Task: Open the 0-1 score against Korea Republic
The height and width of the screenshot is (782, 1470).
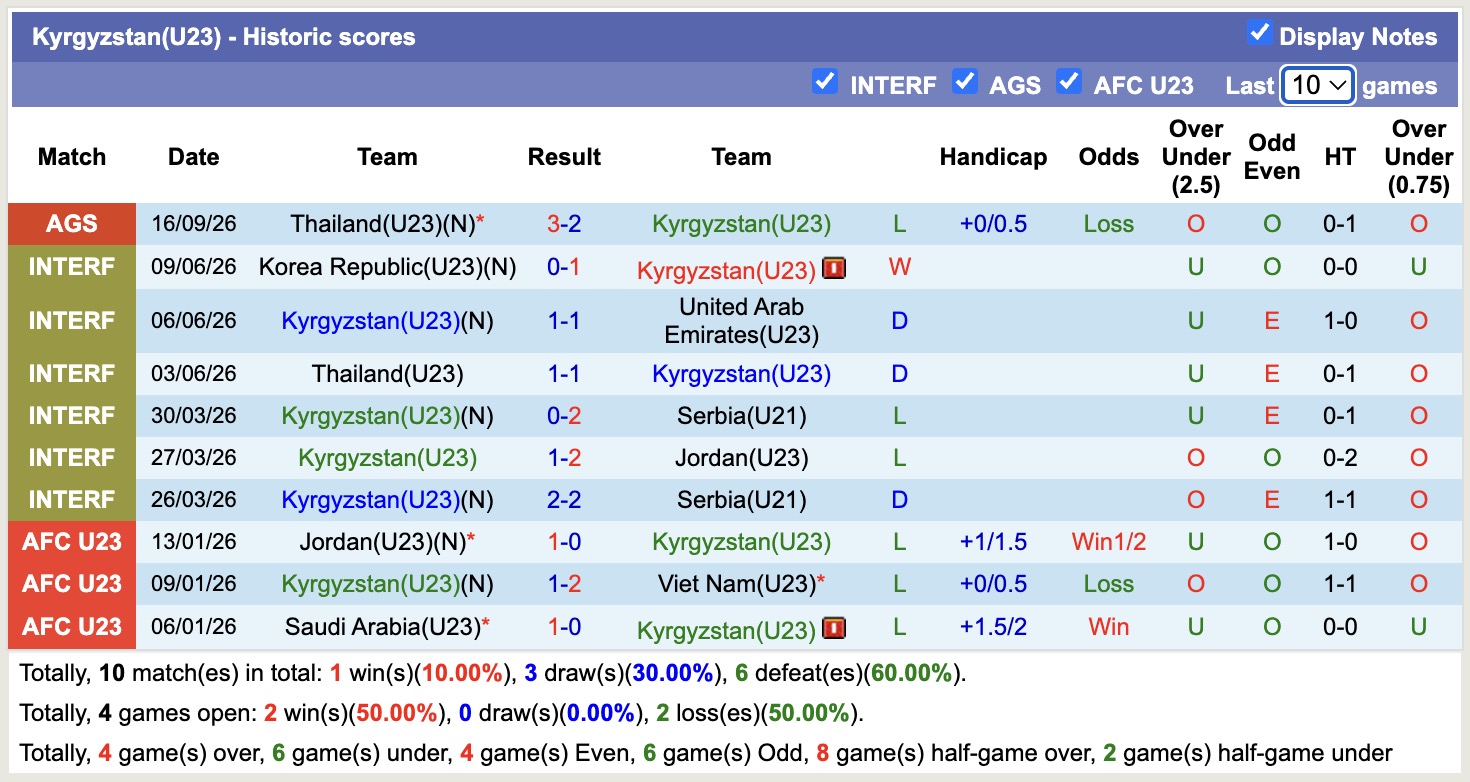Action: (x=564, y=267)
